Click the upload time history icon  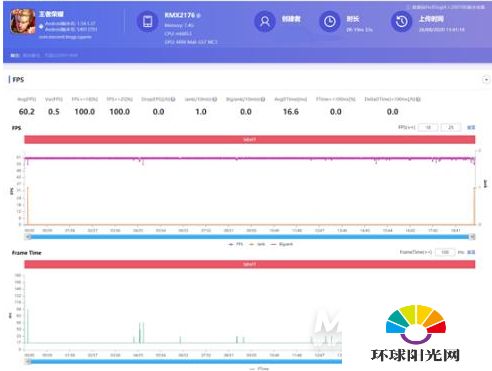[x=401, y=22]
